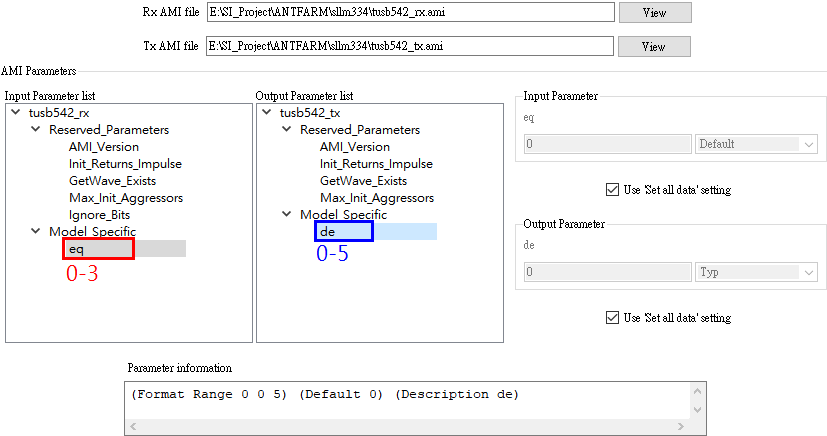Image resolution: width=827 pixels, height=436 pixels.
Task: Select tusb542_tx root item
Action: 310,113
